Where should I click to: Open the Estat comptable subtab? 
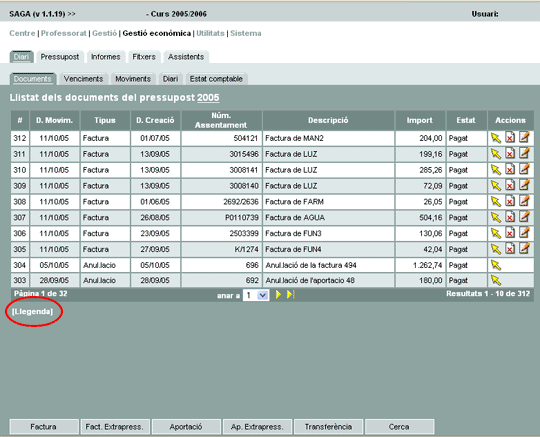[216, 79]
